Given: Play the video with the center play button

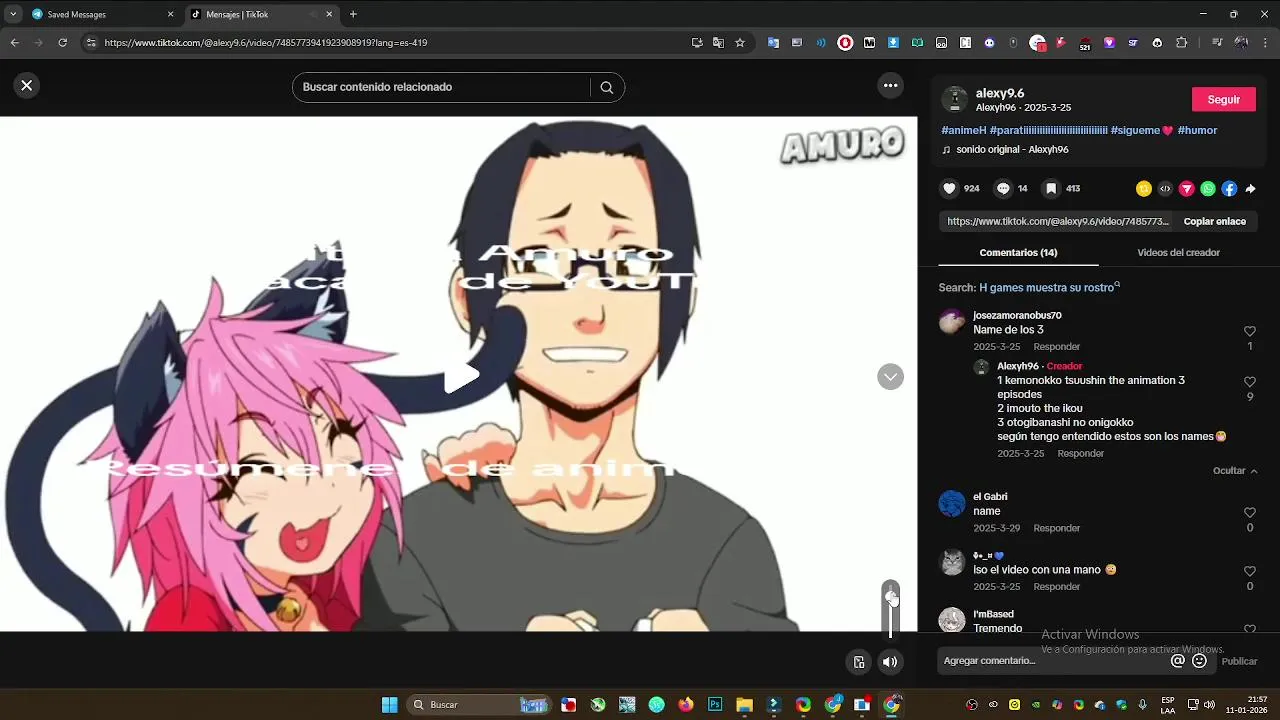Looking at the screenshot, I should click(x=461, y=376).
